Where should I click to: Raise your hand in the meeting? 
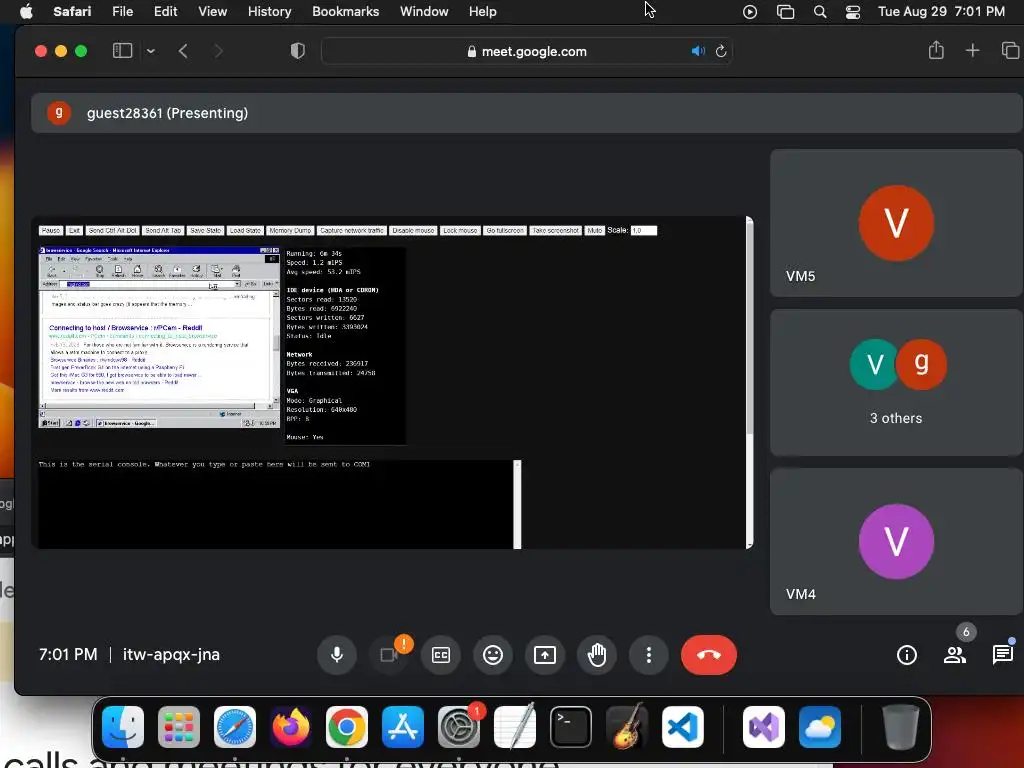(597, 654)
